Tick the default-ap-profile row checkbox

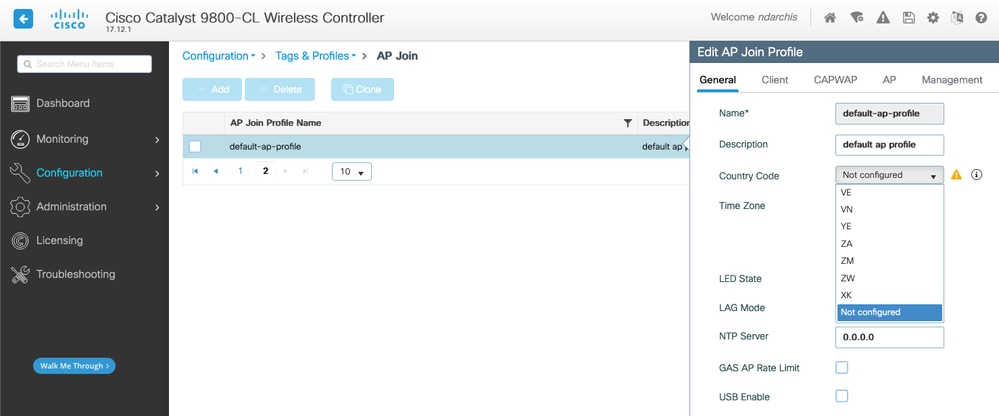[195, 147]
